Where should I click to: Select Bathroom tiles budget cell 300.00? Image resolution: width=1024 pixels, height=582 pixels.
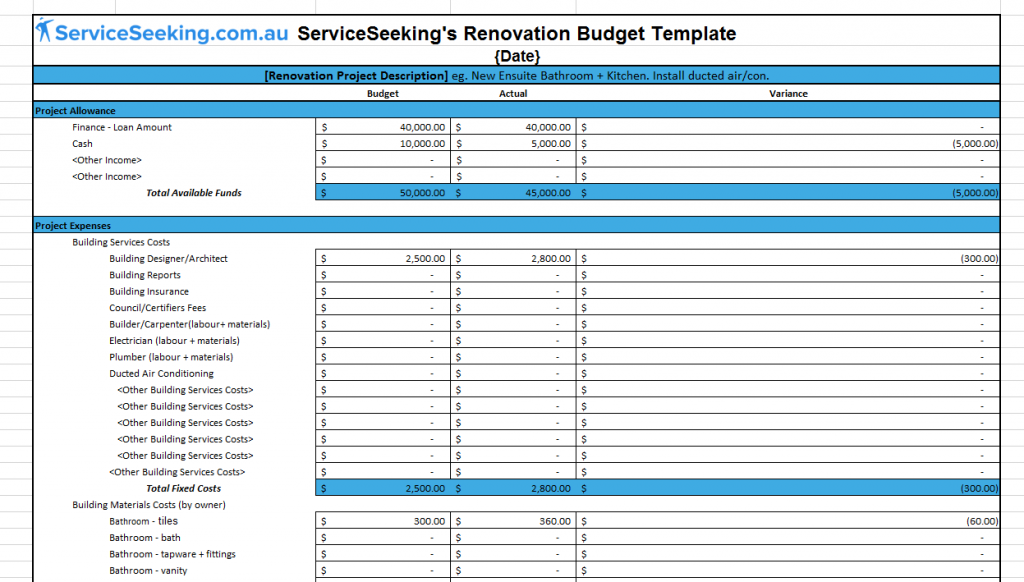pos(383,521)
